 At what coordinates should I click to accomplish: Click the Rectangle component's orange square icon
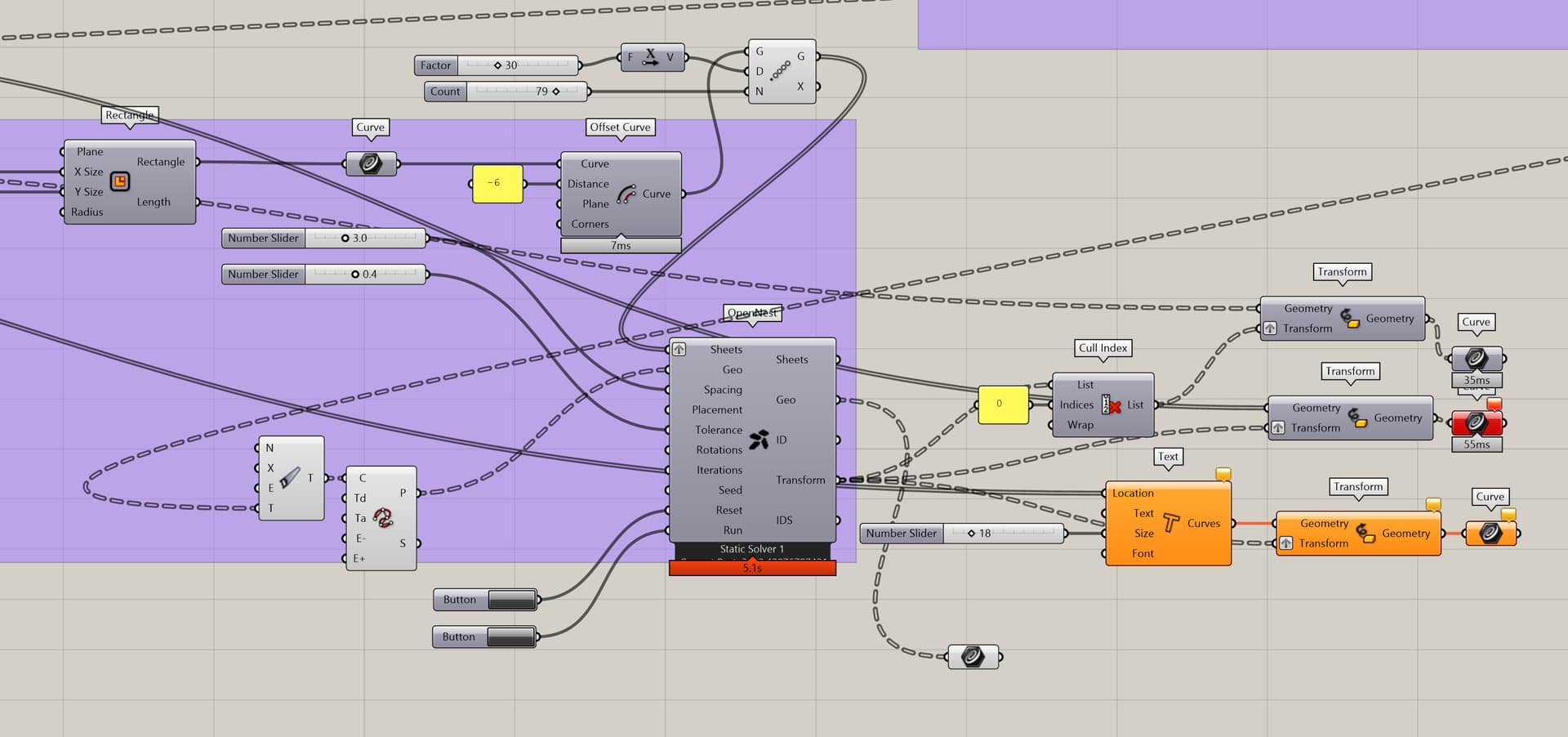[120, 181]
